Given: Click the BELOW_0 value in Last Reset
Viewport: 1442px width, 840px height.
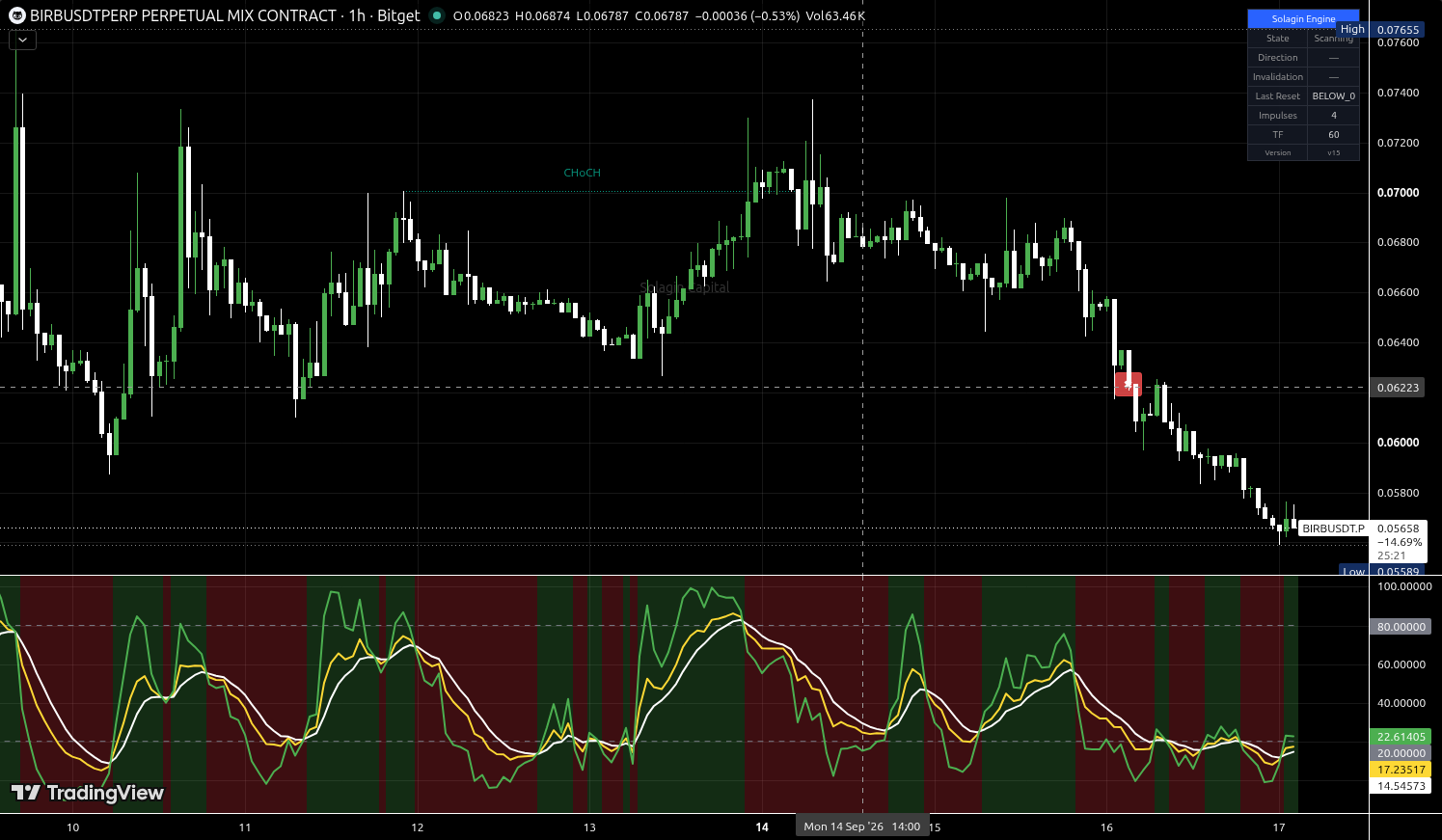Looking at the screenshot, I should (x=1333, y=96).
